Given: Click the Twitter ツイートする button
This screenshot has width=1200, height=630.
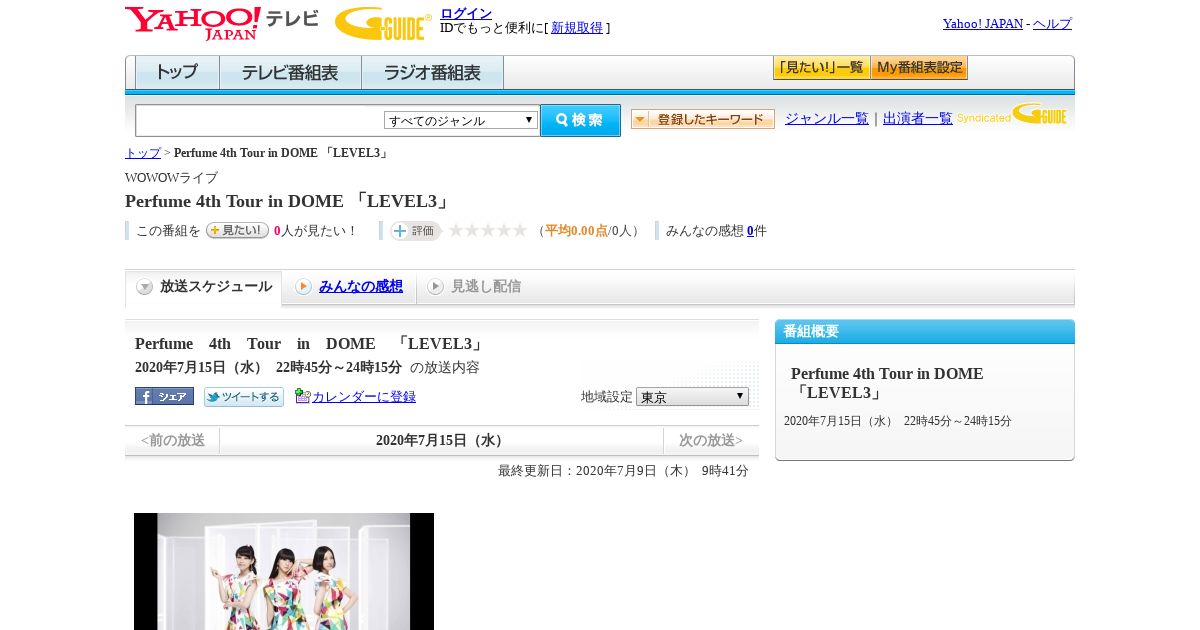Looking at the screenshot, I should tap(244, 397).
